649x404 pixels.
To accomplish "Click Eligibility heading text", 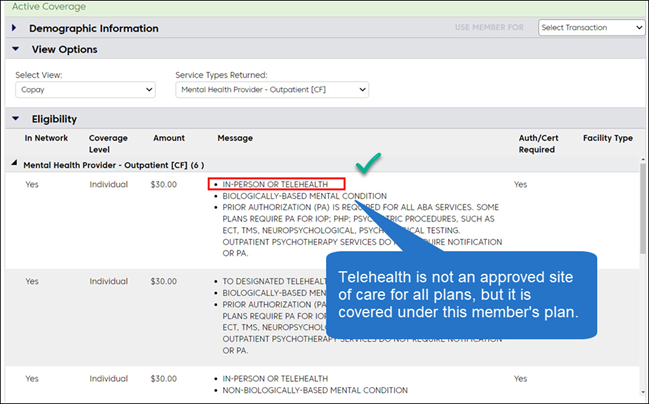I will (x=54, y=119).
